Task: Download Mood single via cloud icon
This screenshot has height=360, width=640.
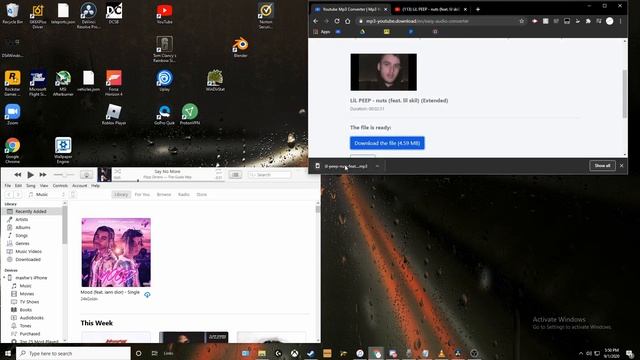Action: click(x=147, y=295)
